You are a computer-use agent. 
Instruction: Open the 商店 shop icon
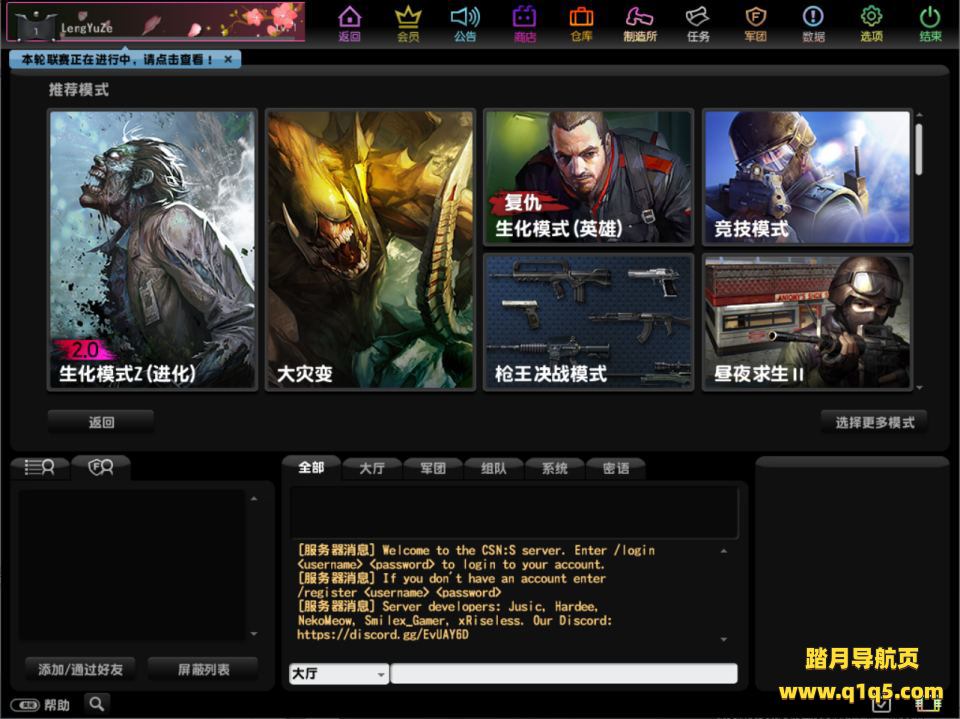pos(524,23)
